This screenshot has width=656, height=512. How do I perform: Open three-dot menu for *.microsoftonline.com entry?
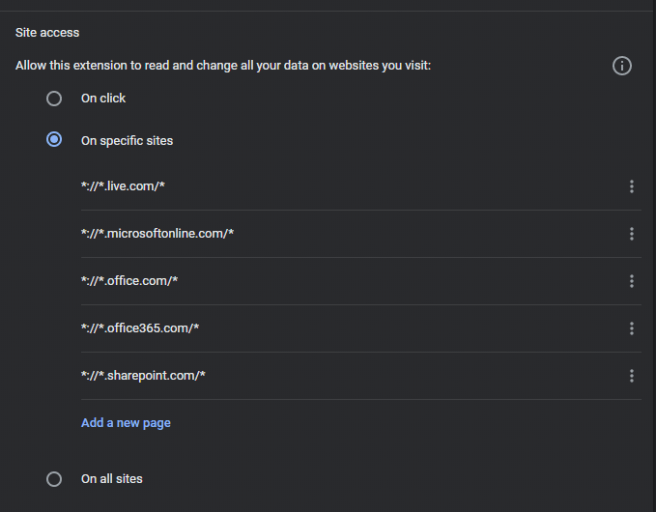631,234
